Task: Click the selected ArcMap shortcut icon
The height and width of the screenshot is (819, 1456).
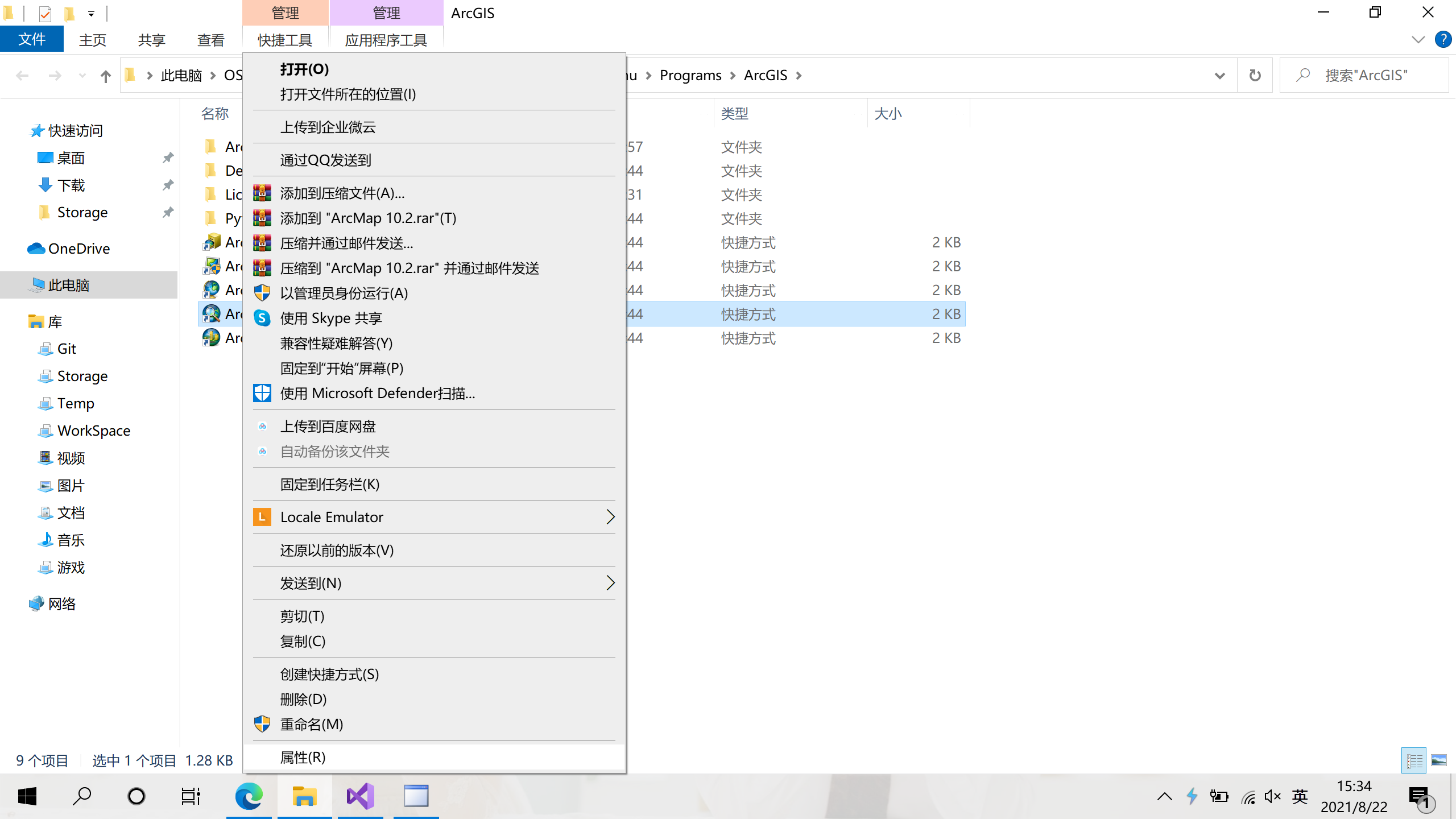Action: coord(212,313)
